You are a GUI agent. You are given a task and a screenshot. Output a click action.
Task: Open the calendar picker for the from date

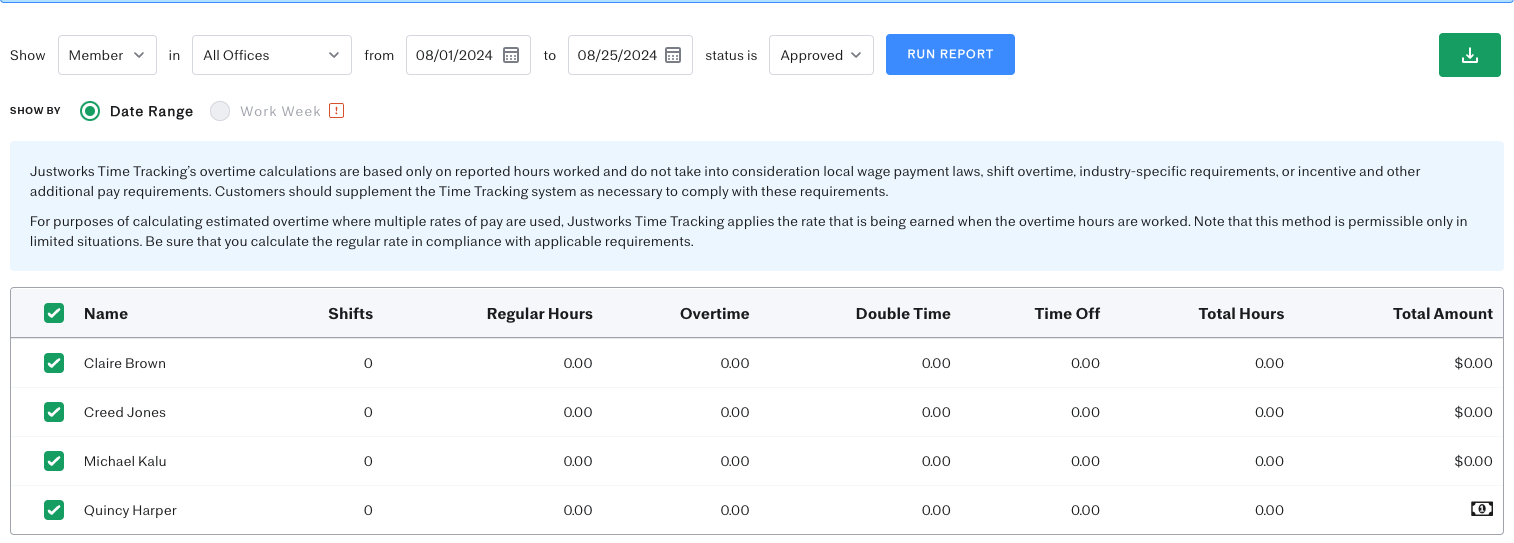[511, 55]
